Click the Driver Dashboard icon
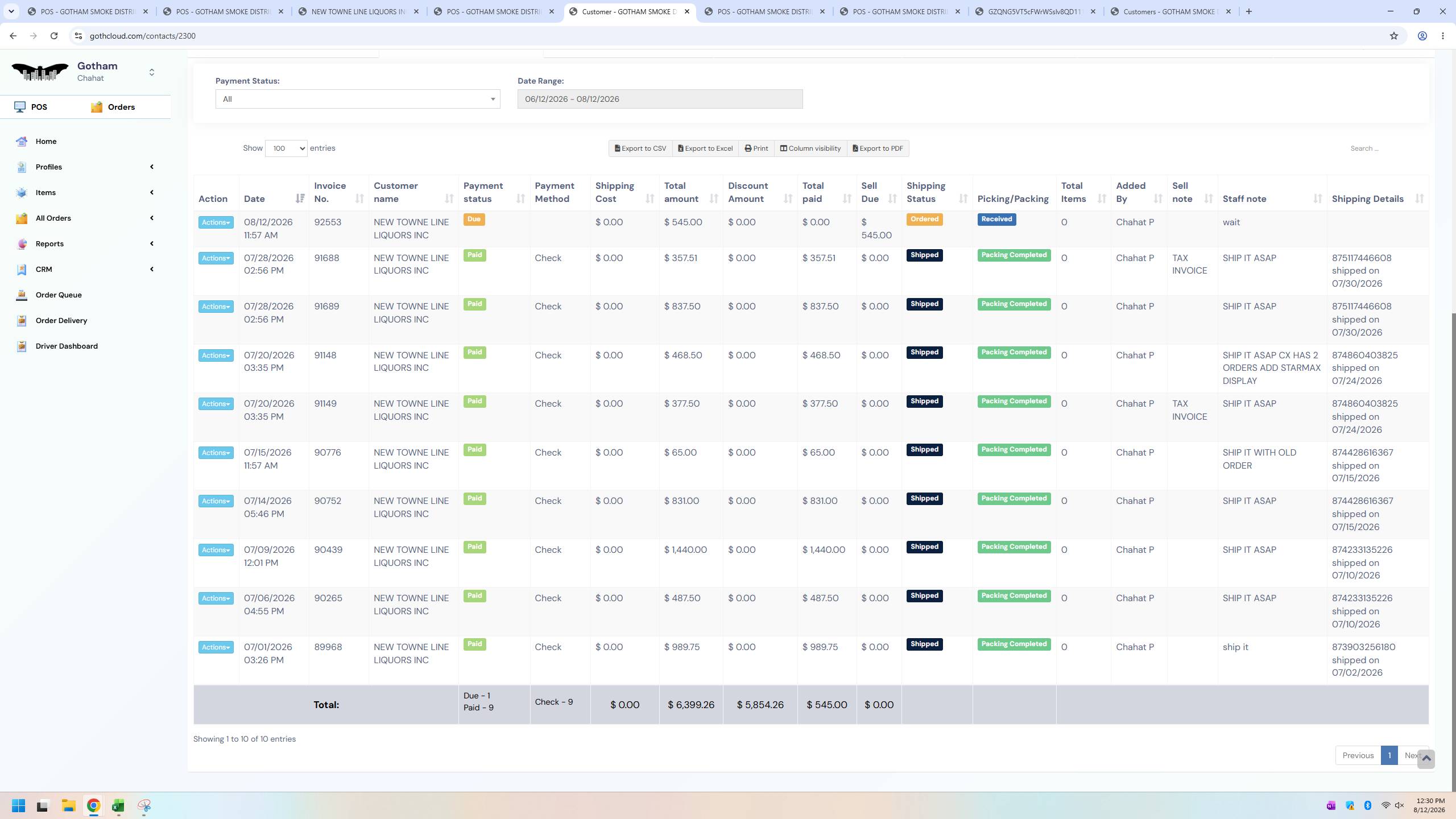The height and width of the screenshot is (819, 1456). (x=22, y=346)
